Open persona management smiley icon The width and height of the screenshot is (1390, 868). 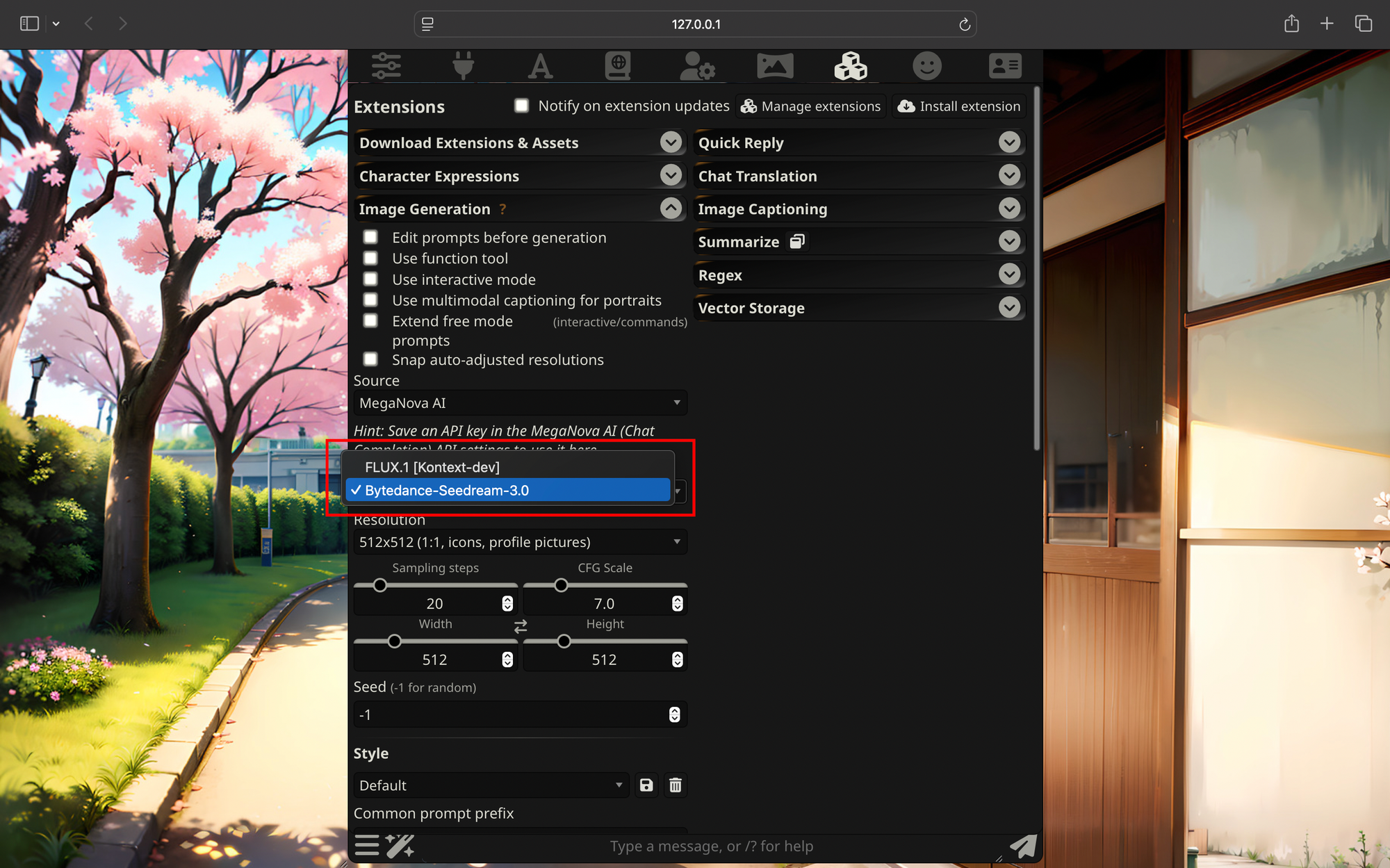coord(926,66)
